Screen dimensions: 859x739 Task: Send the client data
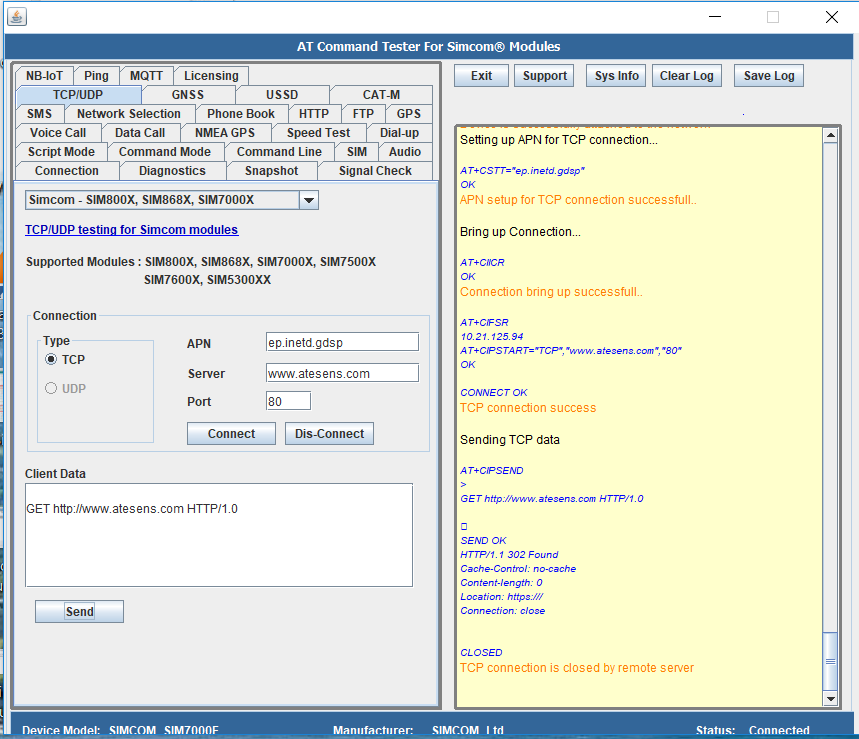pos(79,611)
